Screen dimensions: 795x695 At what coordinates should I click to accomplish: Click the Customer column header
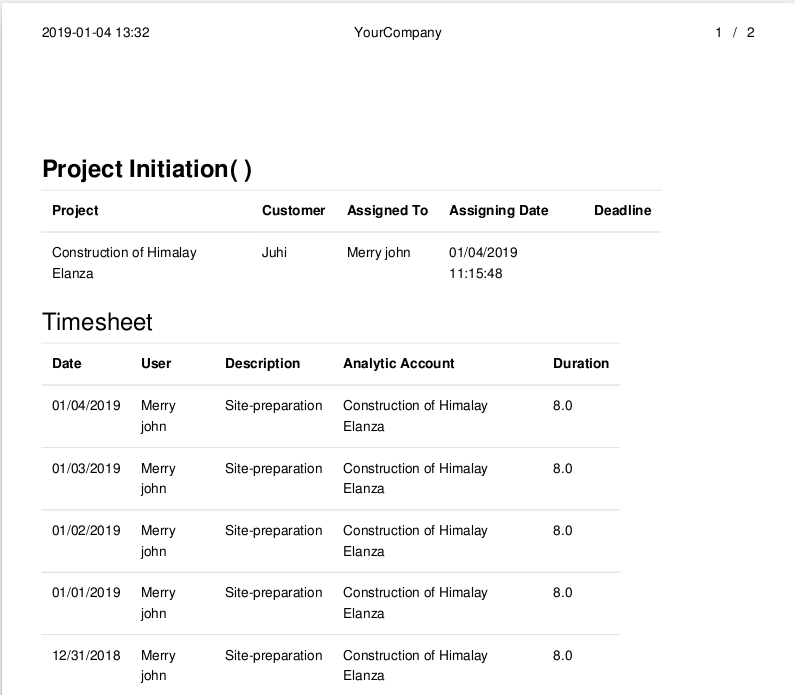point(293,210)
